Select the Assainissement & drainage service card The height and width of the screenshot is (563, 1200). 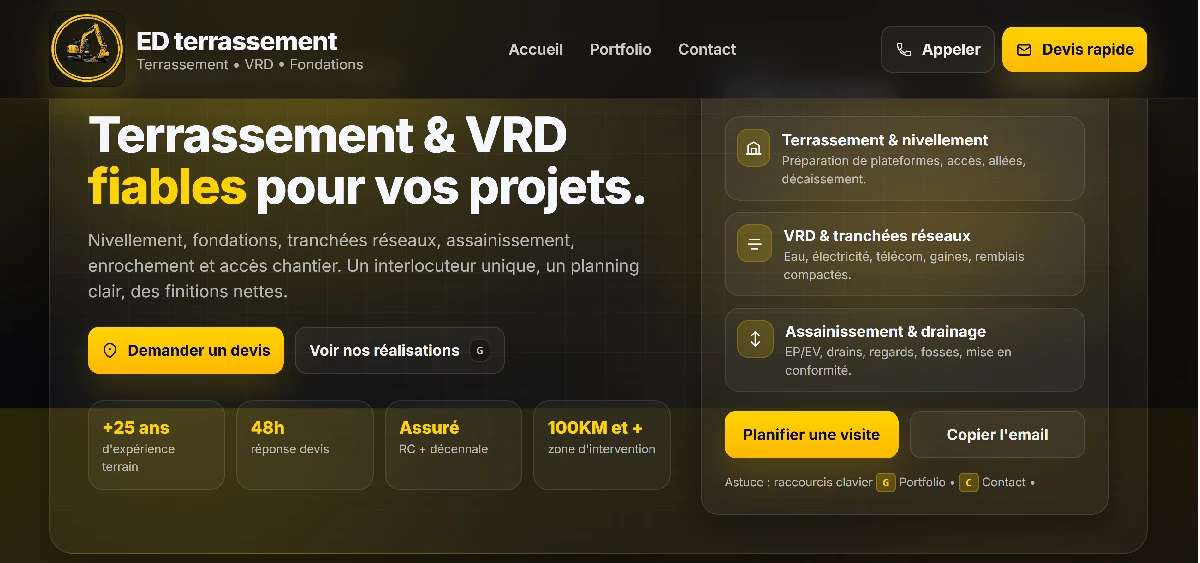coord(905,350)
